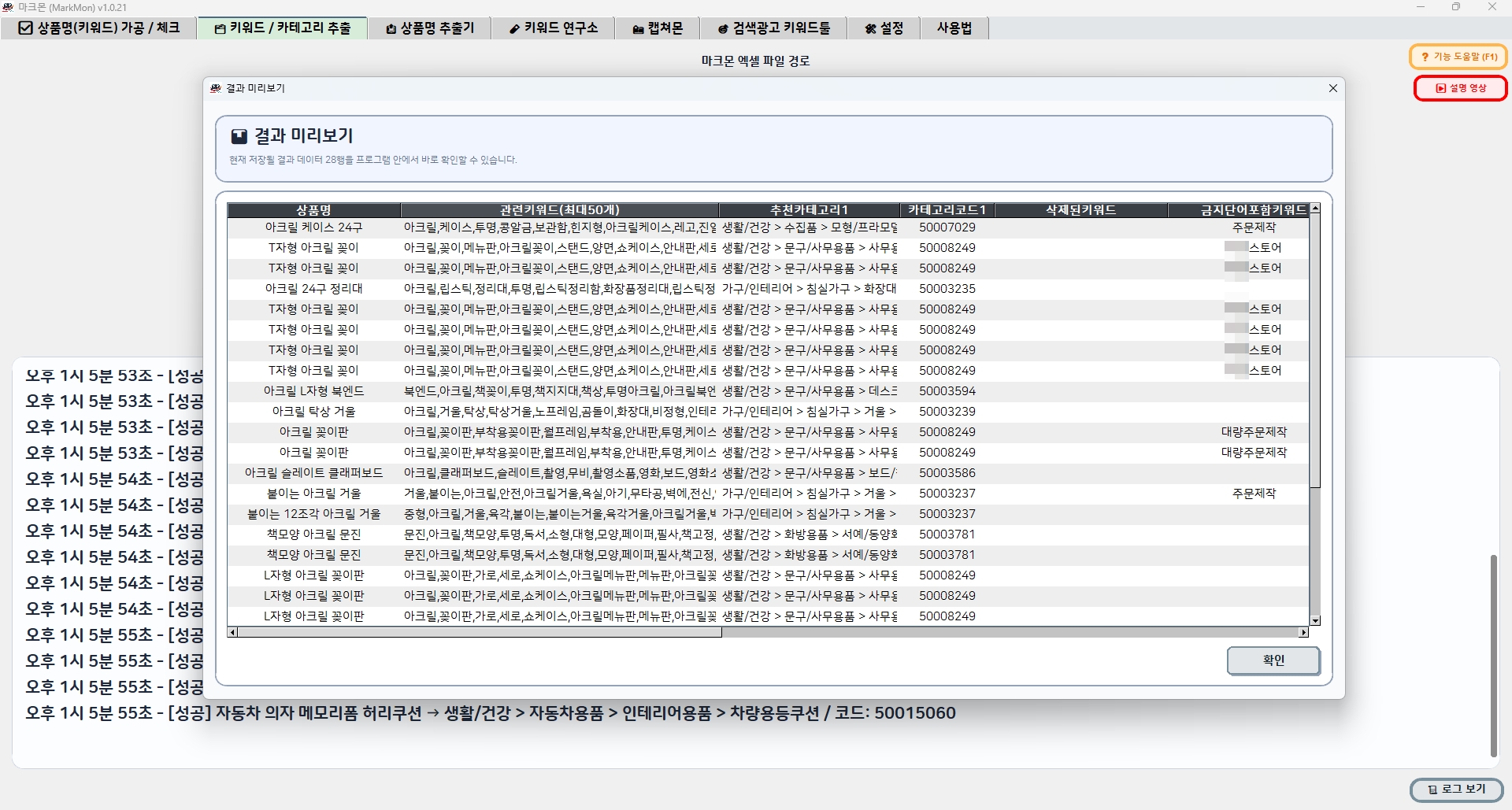Click the 기능 도움말 (F1) button
Image resolution: width=1512 pixels, height=810 pixels.
(x=1458, y=57)
